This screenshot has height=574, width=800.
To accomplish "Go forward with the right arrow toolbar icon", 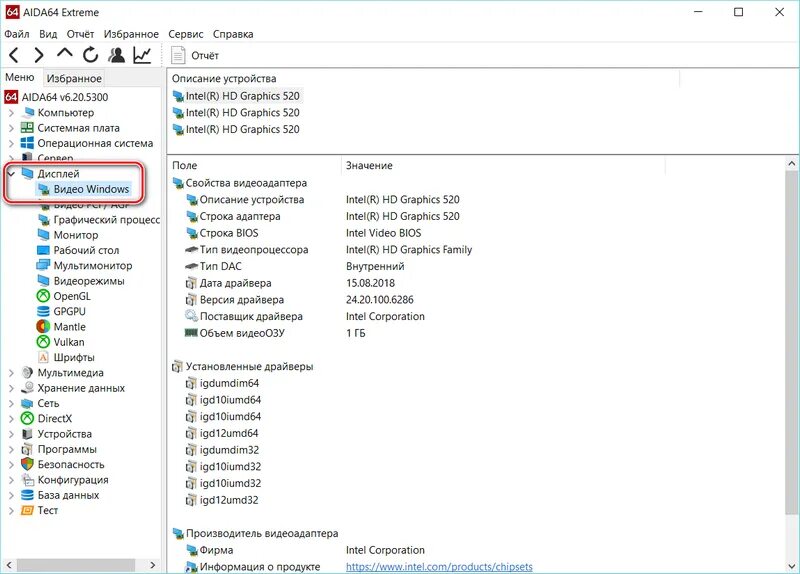I will coord(39,55).
